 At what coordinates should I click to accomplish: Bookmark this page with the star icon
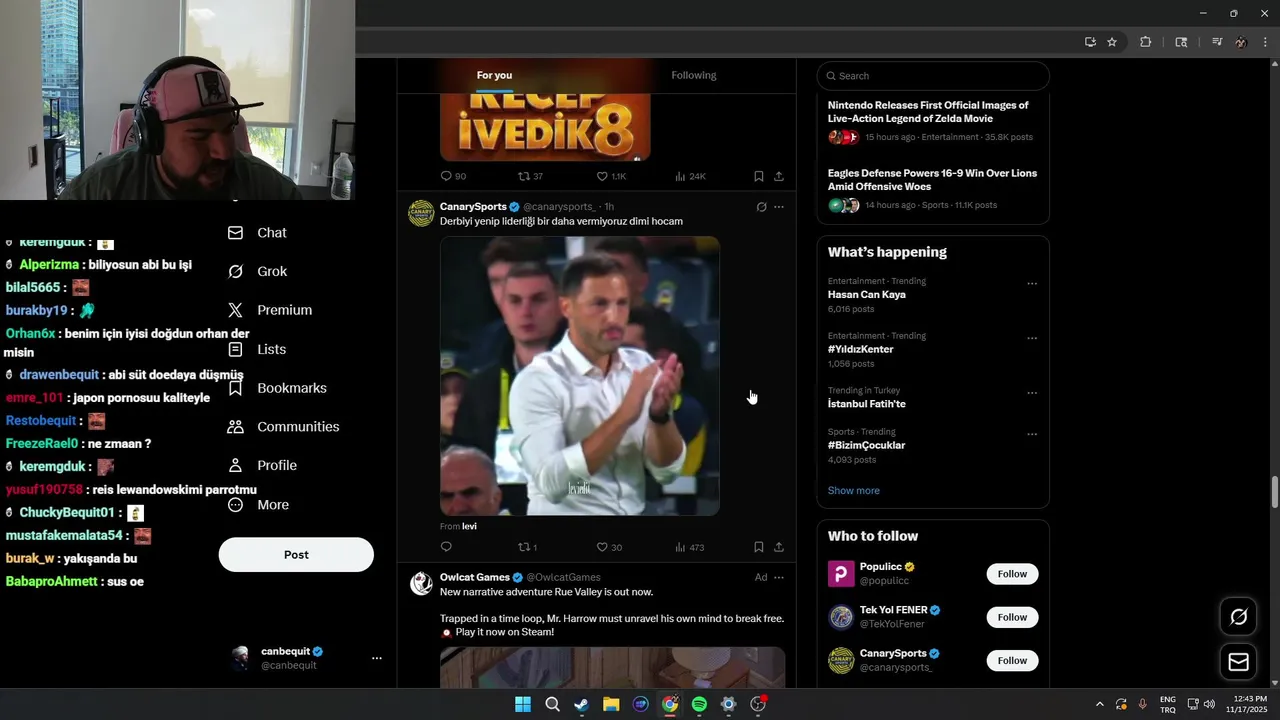point(1112,42)
